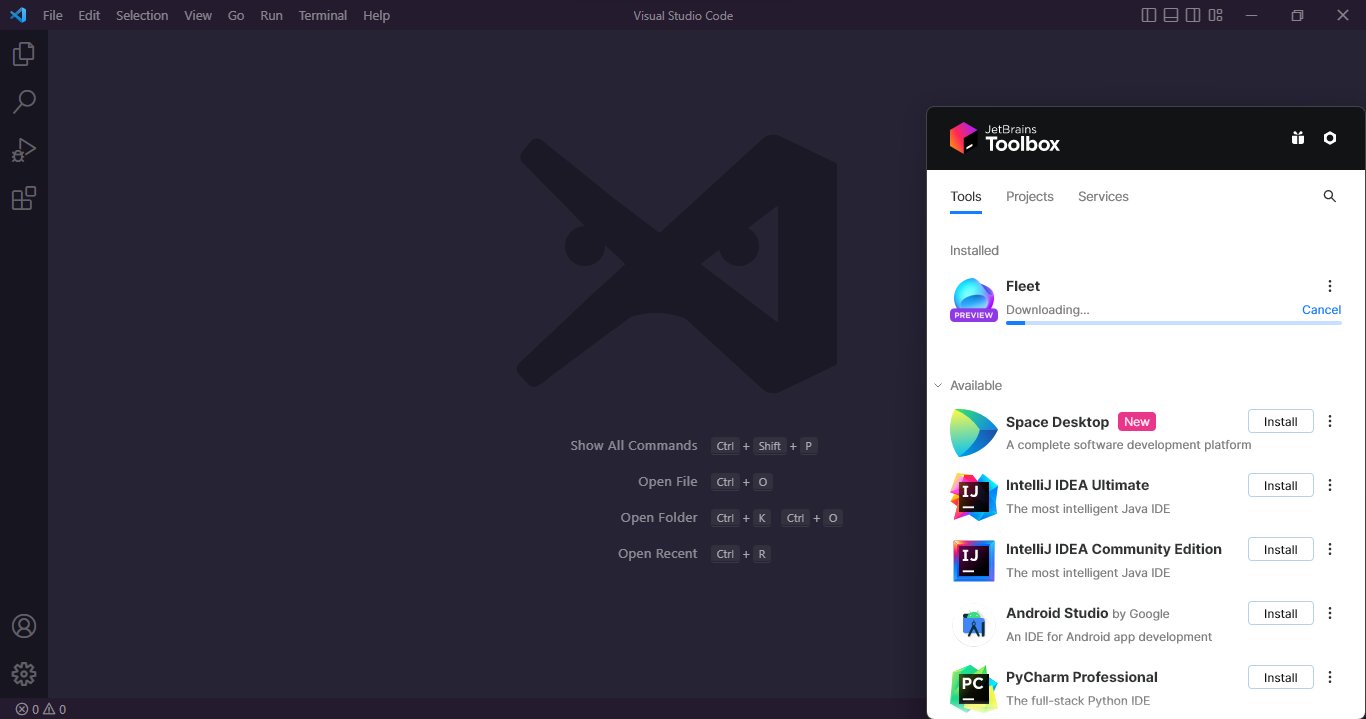Click the PyCharm Professional icon
1366x719 pixels.
(973, 689)
